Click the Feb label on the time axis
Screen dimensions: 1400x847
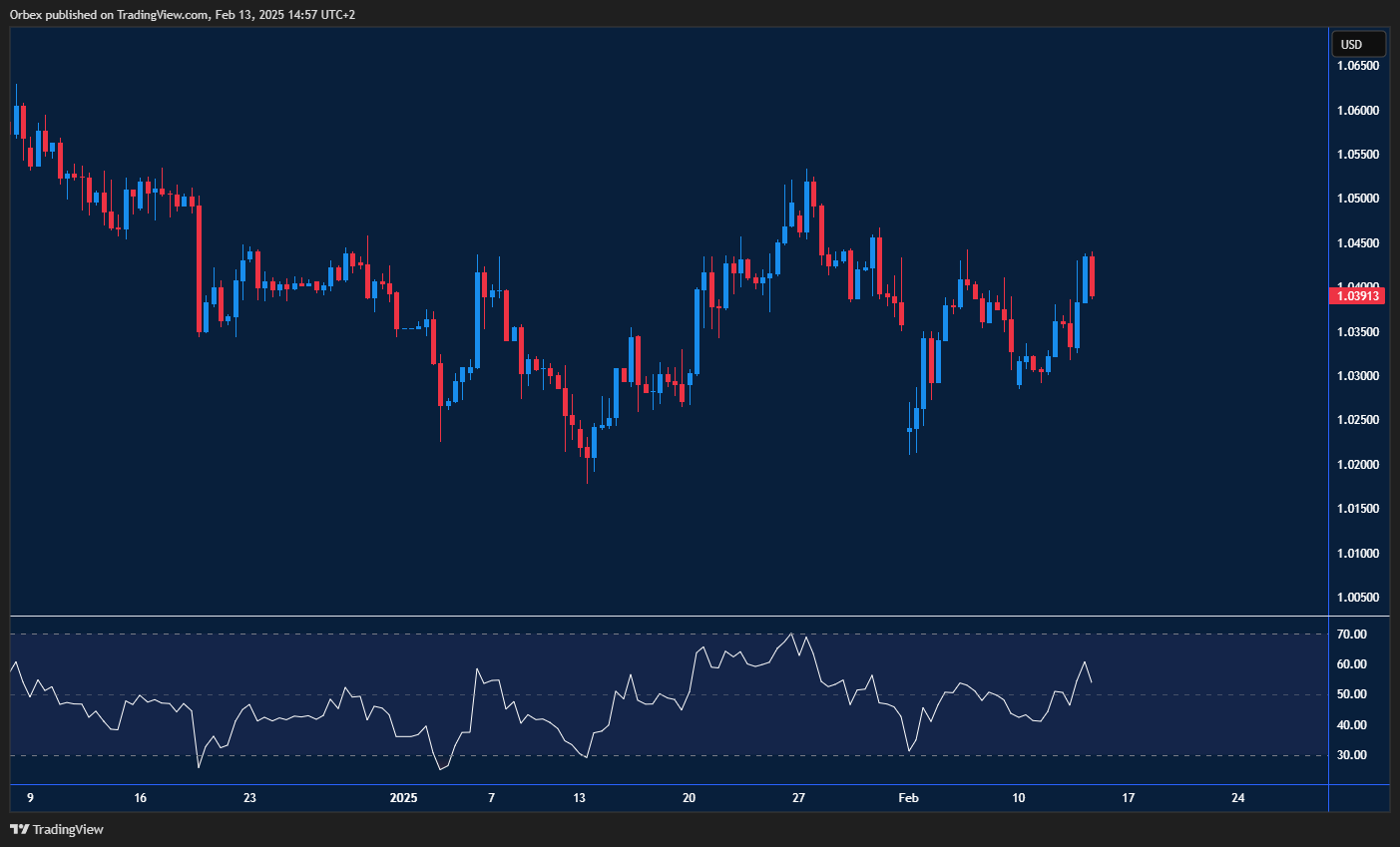908,798
